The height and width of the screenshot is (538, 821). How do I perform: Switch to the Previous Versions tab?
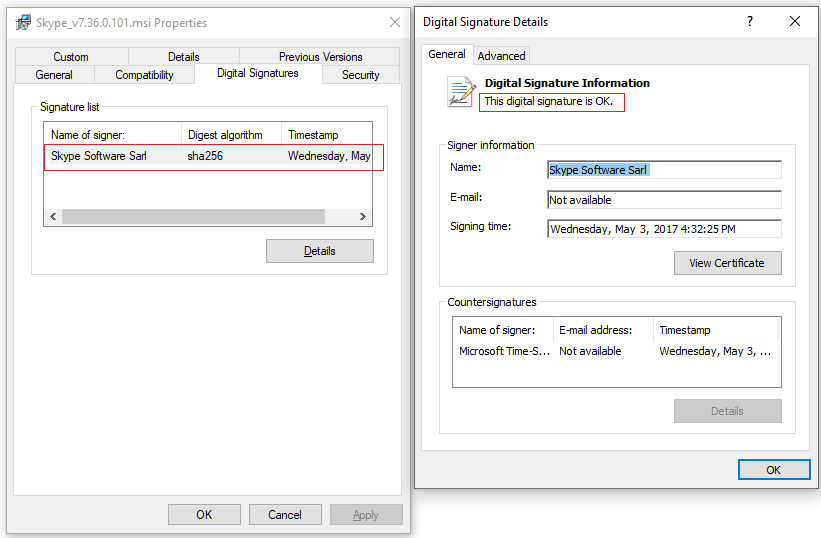click(320, 57)
